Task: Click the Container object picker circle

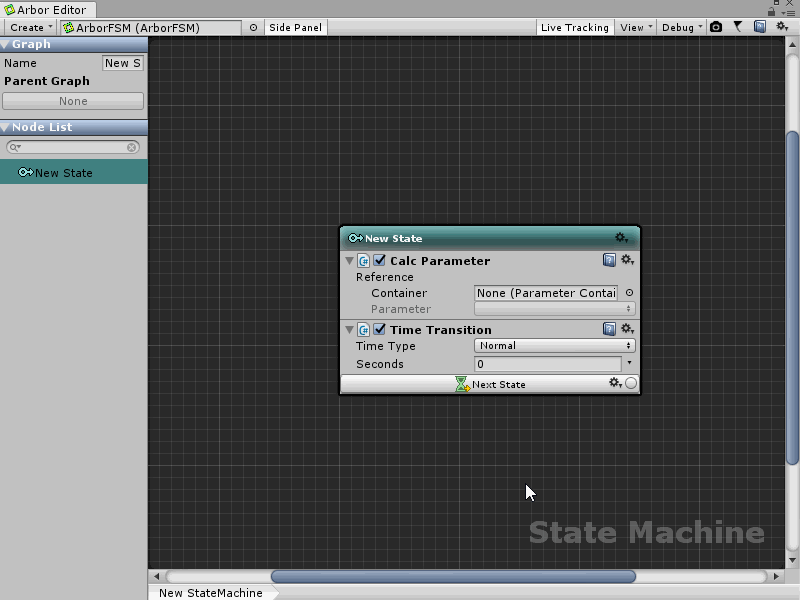Action: (629, 293)
